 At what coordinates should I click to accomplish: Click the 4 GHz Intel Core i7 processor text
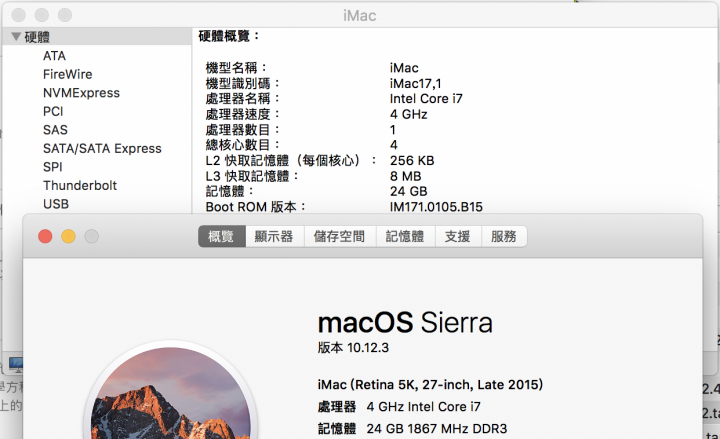[423, 406]
